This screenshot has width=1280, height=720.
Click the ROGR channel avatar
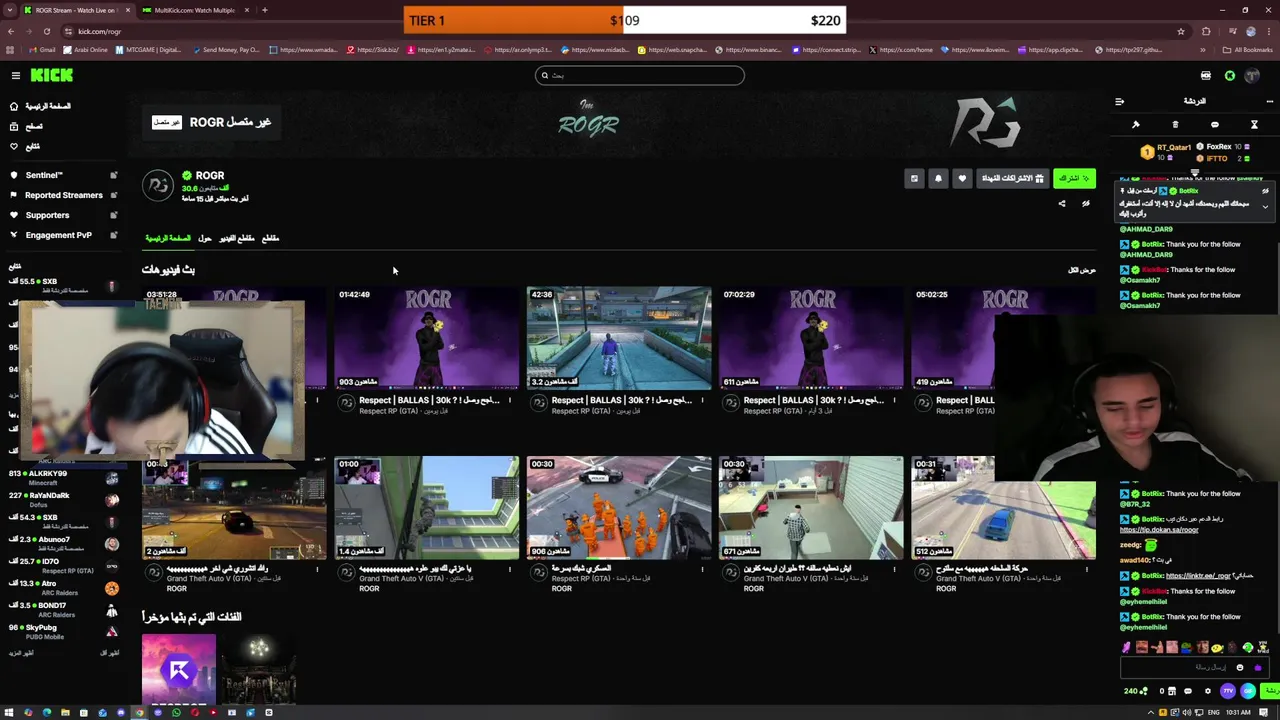(157, 186)
